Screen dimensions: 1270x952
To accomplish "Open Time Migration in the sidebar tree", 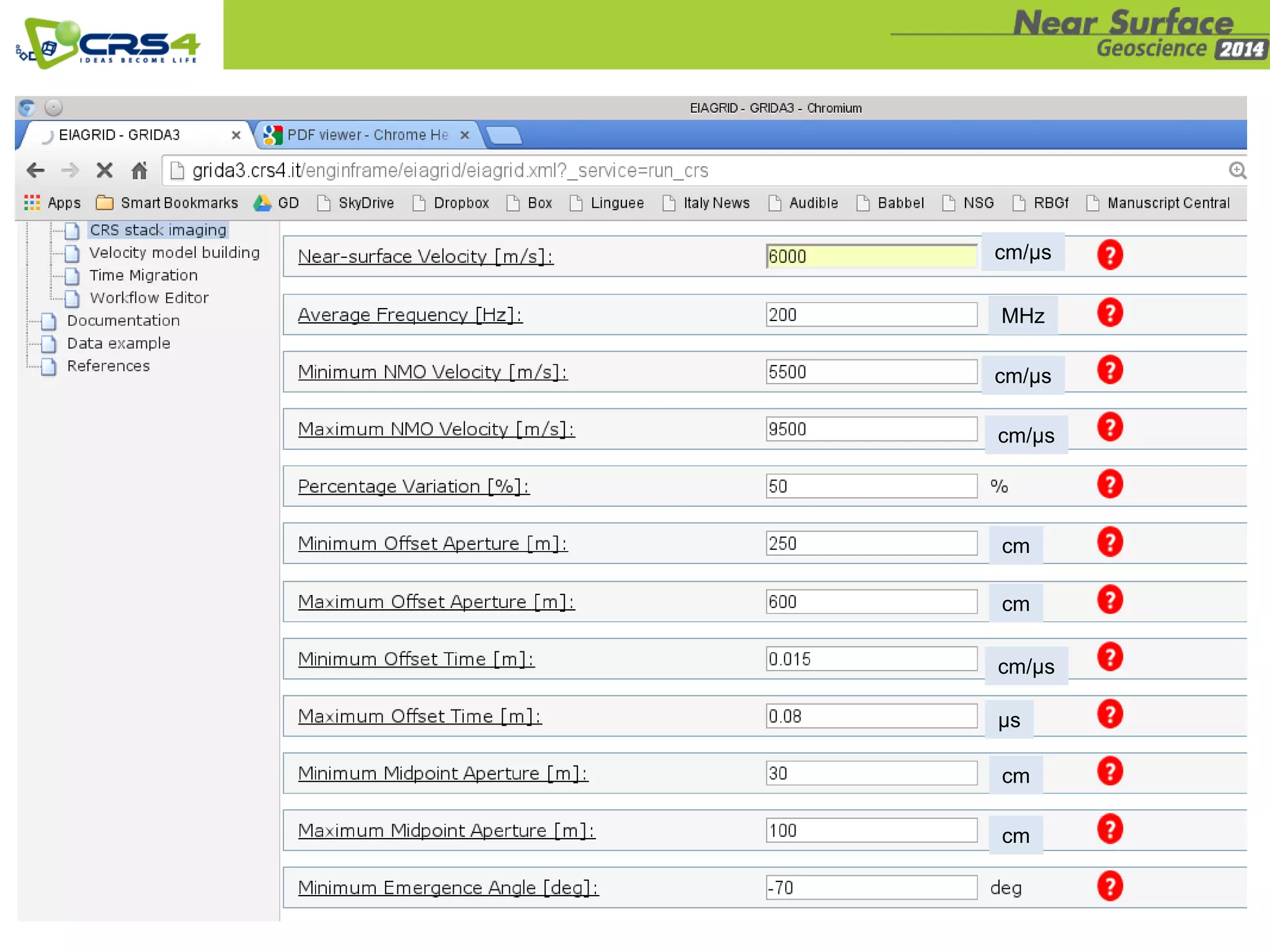I will pos(143,275).
